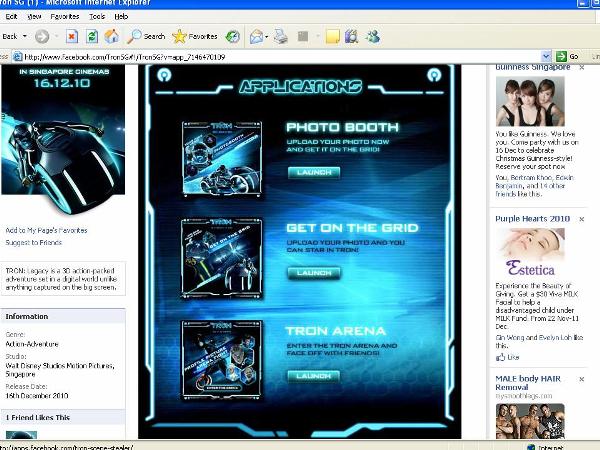
Task: Open the Favorites star toolbar button
Action: point(195,37)
